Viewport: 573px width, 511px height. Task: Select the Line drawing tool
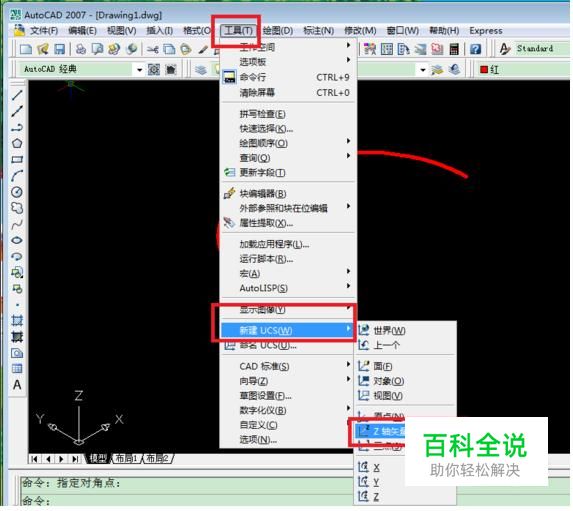[x=17, y=95]
